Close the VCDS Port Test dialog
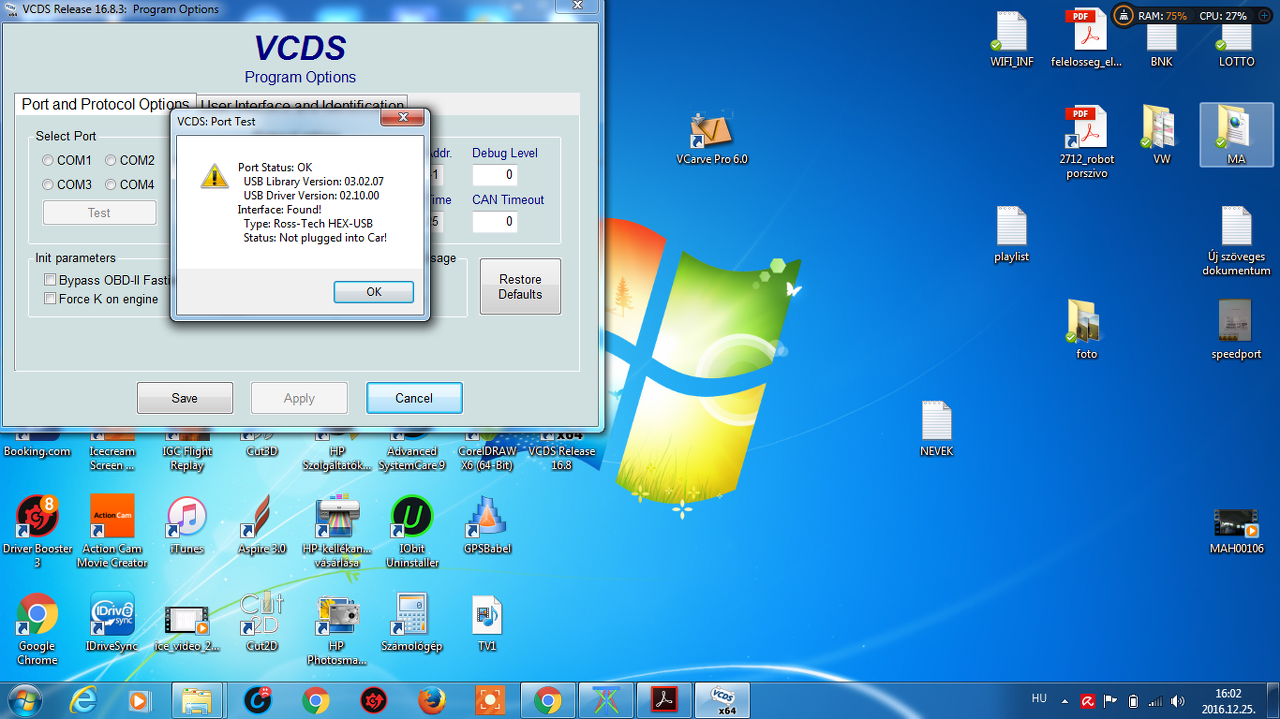Screen dimensions: 1280x719 (403, 118)
